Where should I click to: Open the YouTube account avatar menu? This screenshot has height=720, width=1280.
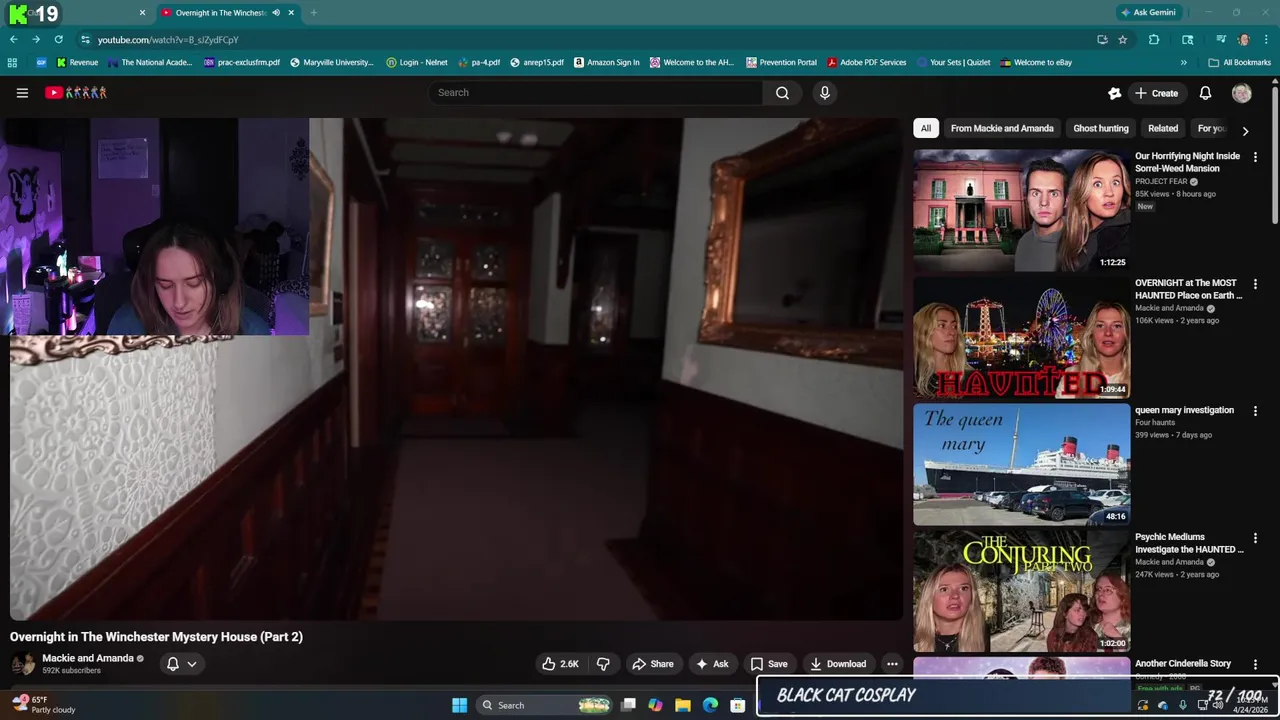click(1242, 93)
